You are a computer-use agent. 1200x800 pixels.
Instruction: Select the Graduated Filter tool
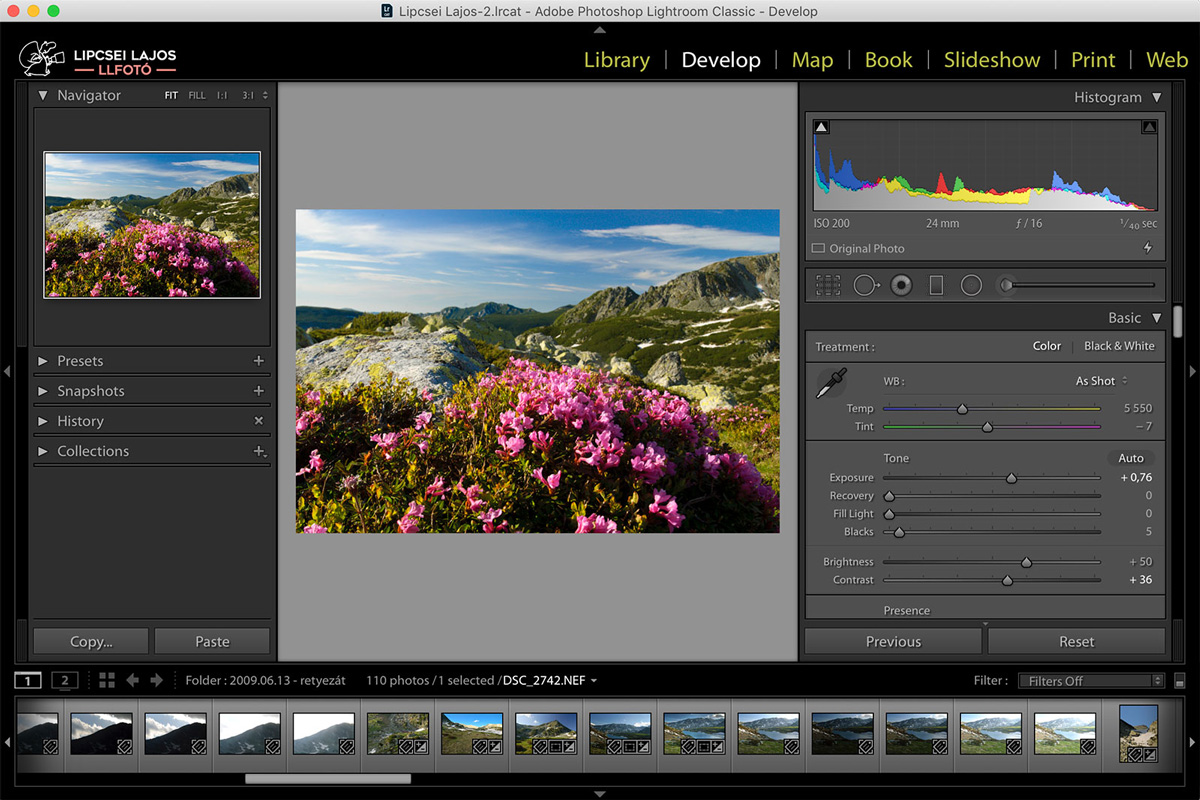tap(935, 285)
